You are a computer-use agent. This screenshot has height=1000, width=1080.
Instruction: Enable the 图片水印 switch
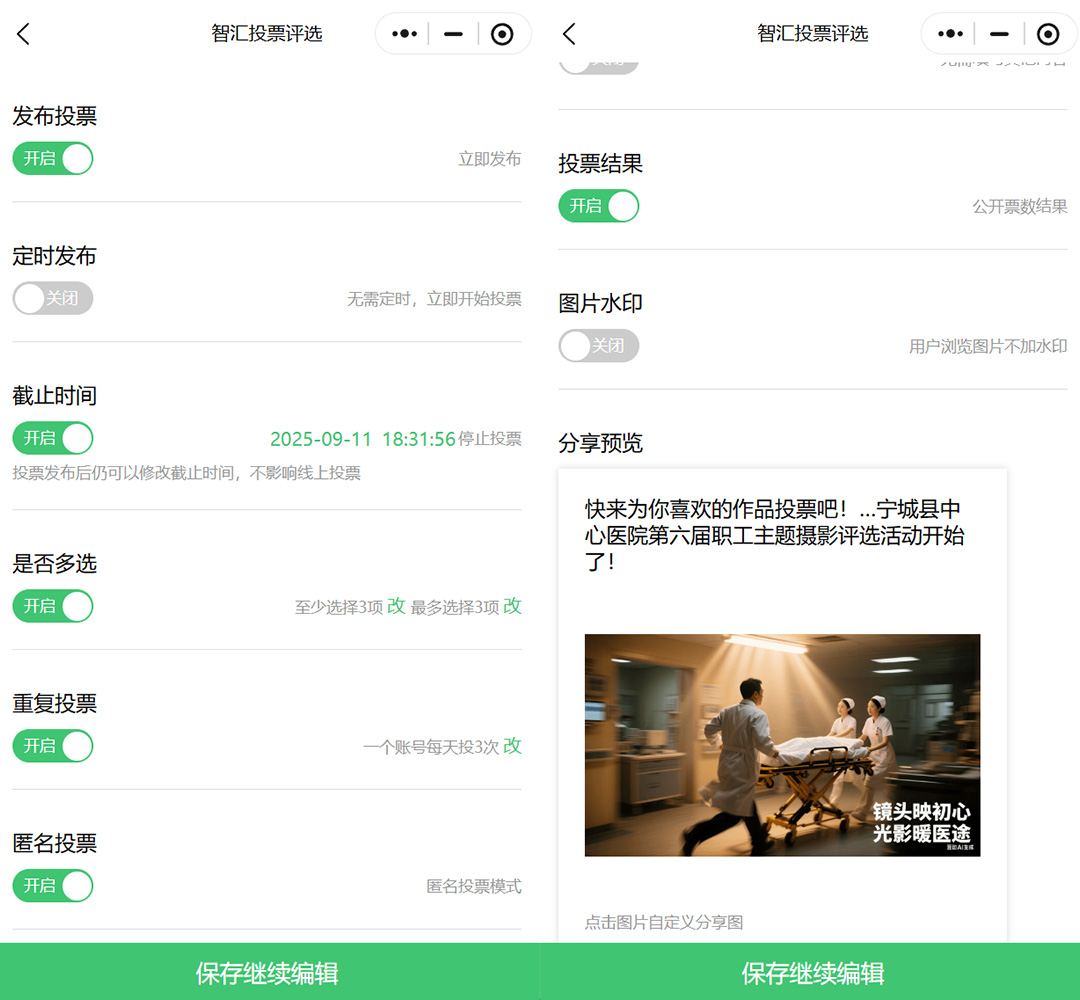(598, 347)
